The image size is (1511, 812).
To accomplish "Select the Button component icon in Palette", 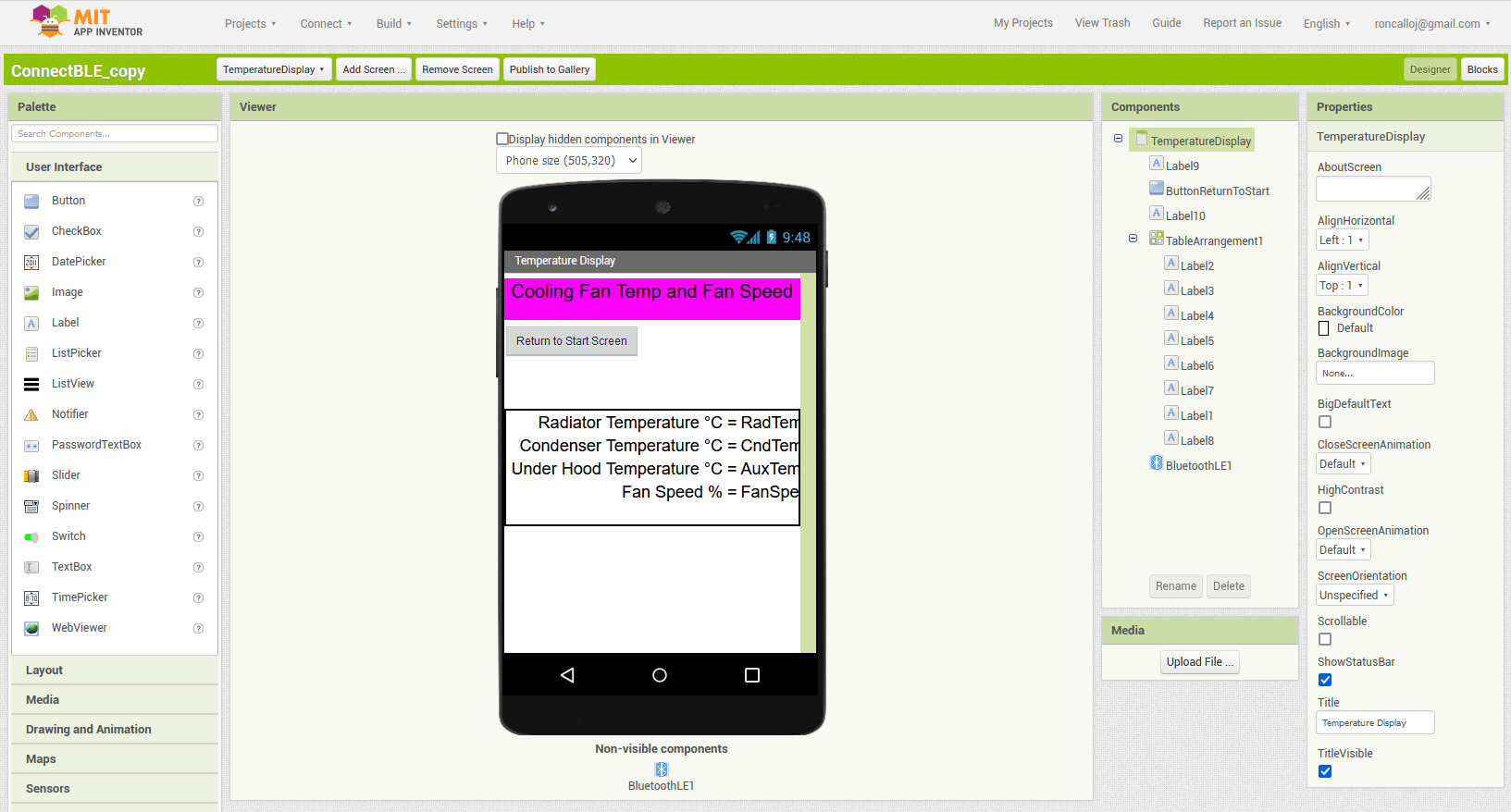I will click(31, 201).
